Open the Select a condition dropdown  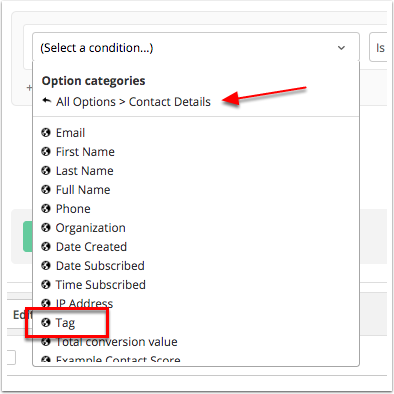196,47
